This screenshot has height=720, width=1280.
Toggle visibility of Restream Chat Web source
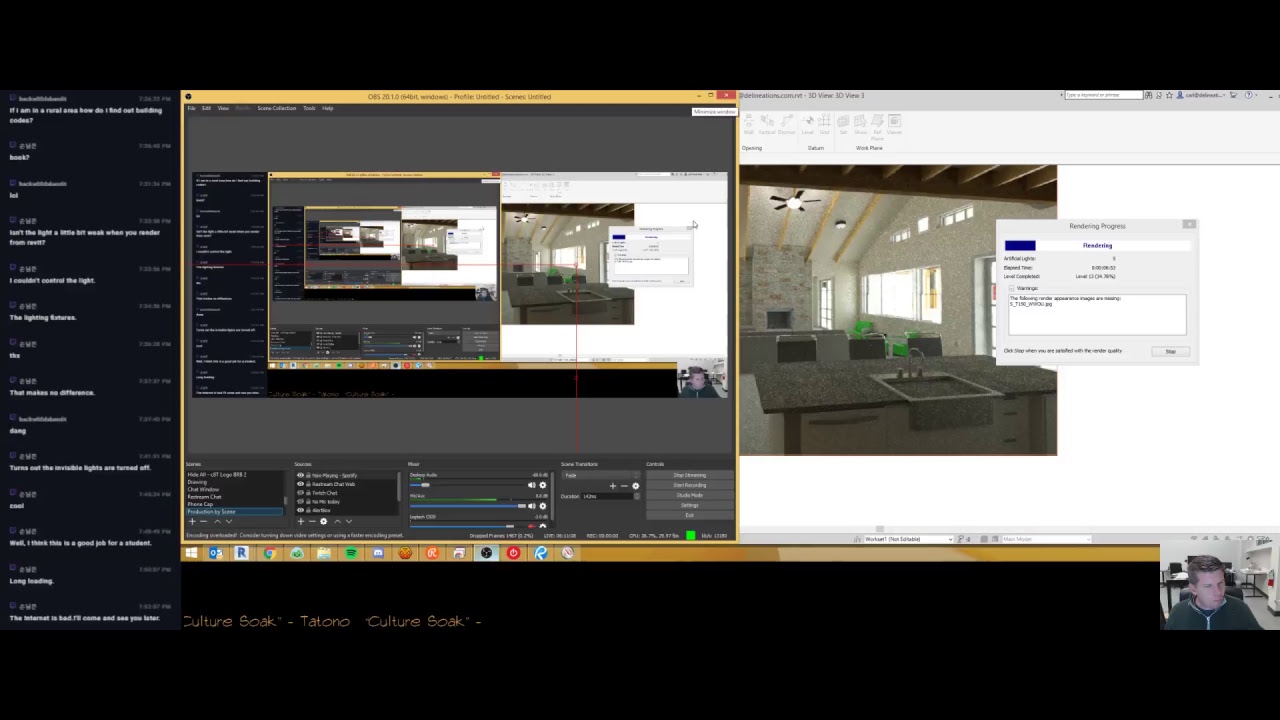coord(300,484)
